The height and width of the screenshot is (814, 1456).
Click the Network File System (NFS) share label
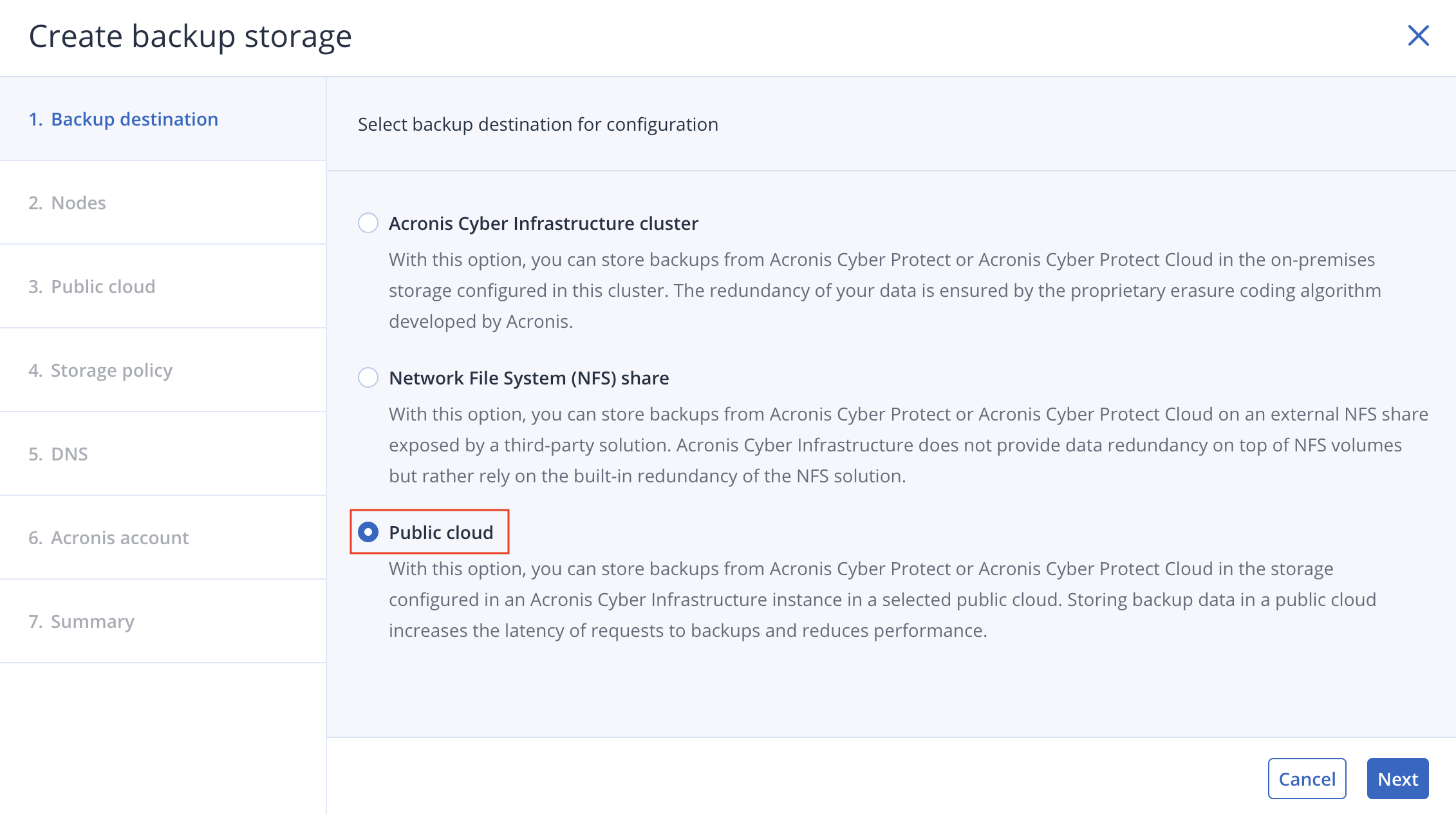click(528, 378)
